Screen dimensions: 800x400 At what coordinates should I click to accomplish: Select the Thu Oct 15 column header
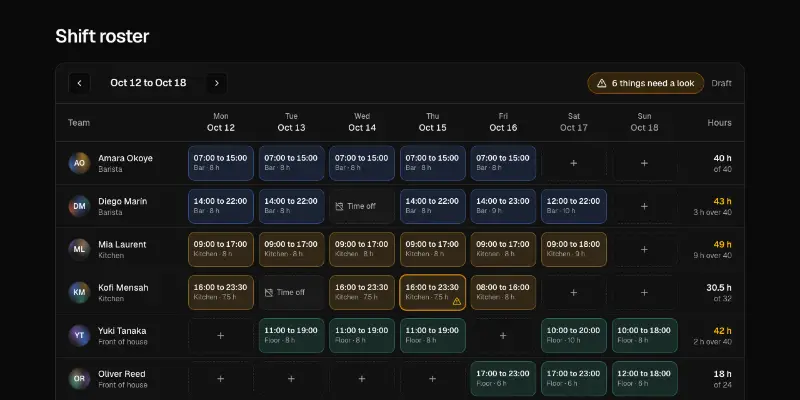pos(432,122)
